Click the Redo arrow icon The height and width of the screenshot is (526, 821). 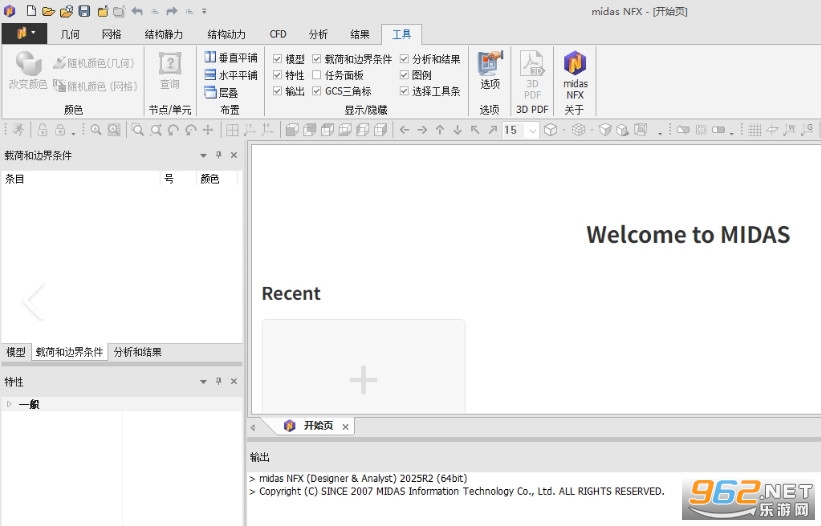point(172,10)
